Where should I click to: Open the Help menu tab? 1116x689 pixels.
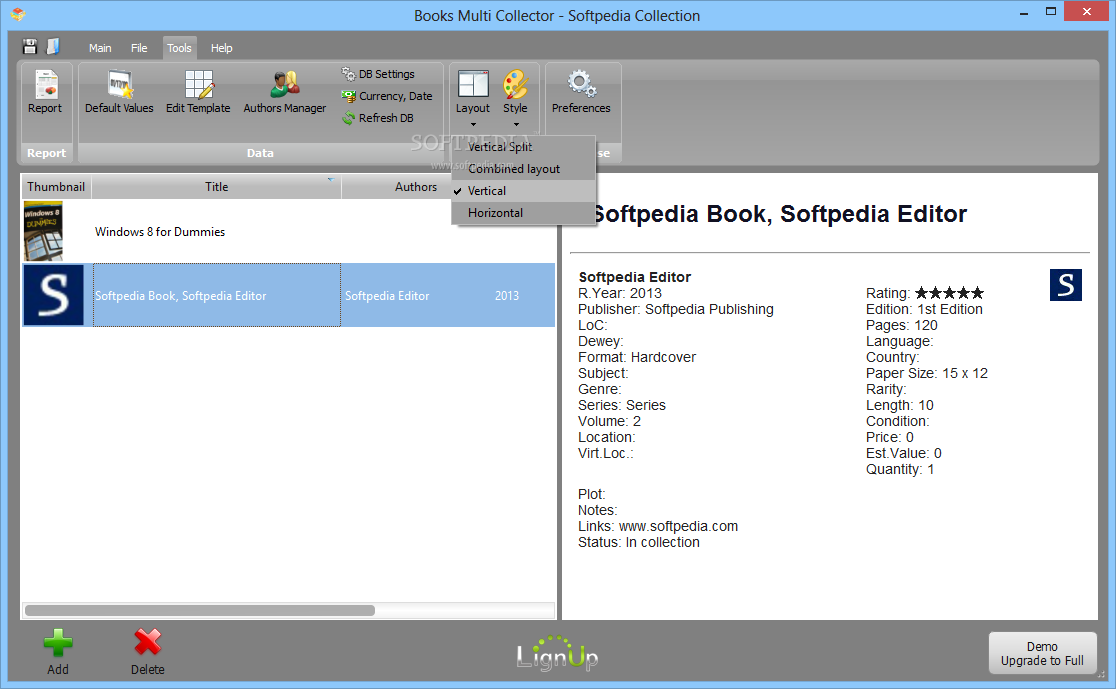point(221,48)
